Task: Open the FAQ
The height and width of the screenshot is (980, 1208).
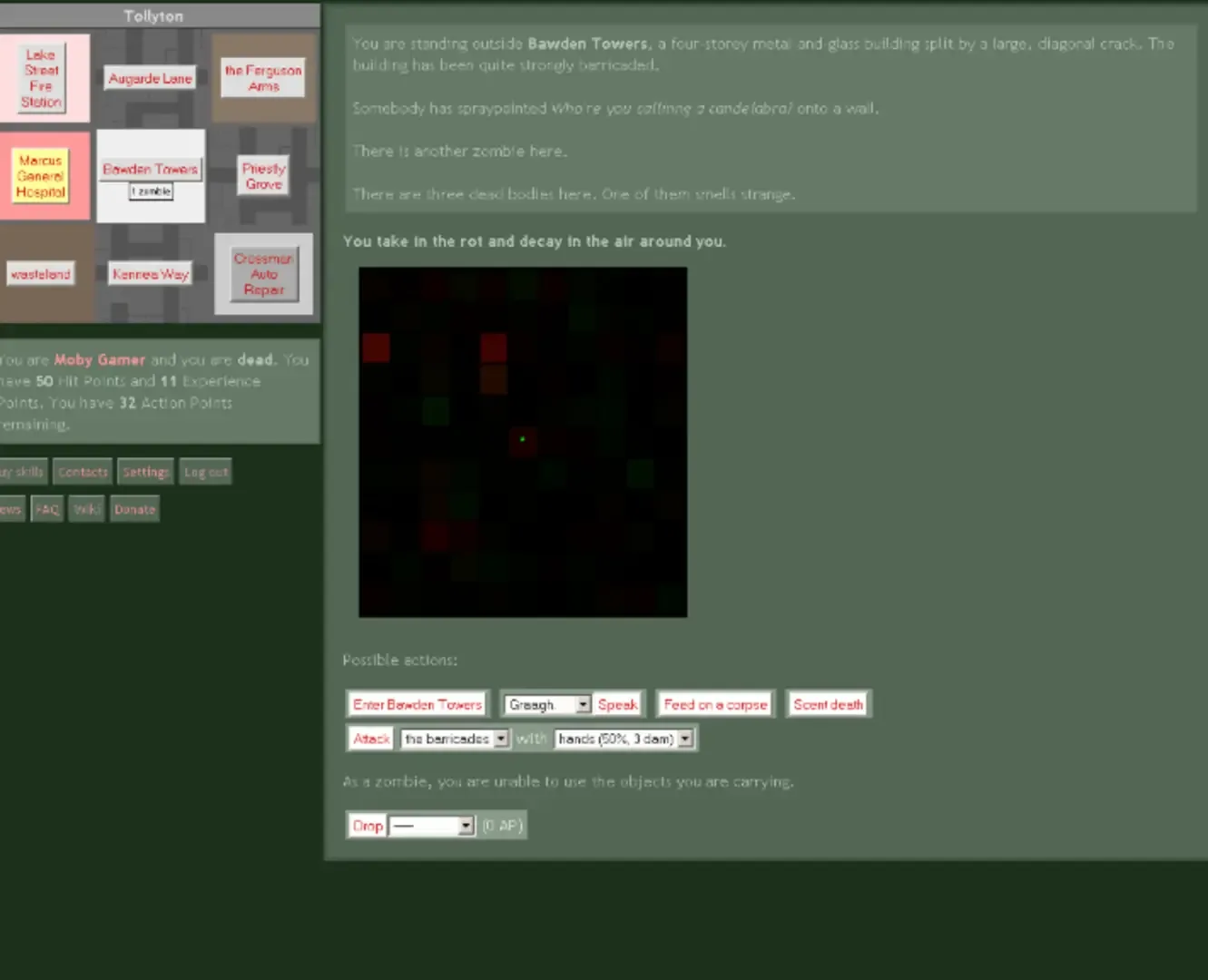Action: tap(46, 509)
